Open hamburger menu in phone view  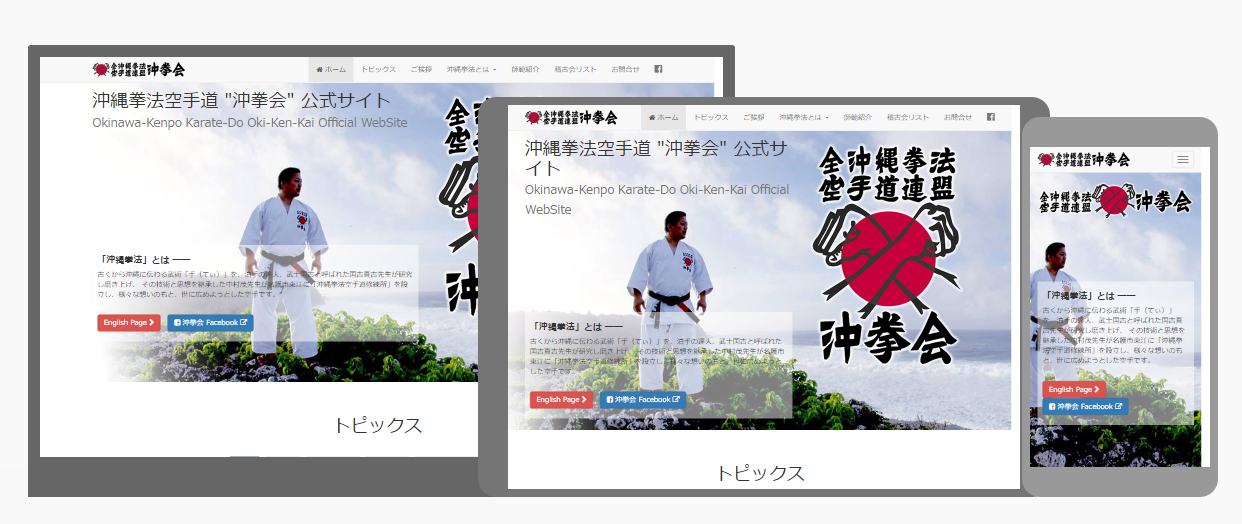[x=1184, y=159]
